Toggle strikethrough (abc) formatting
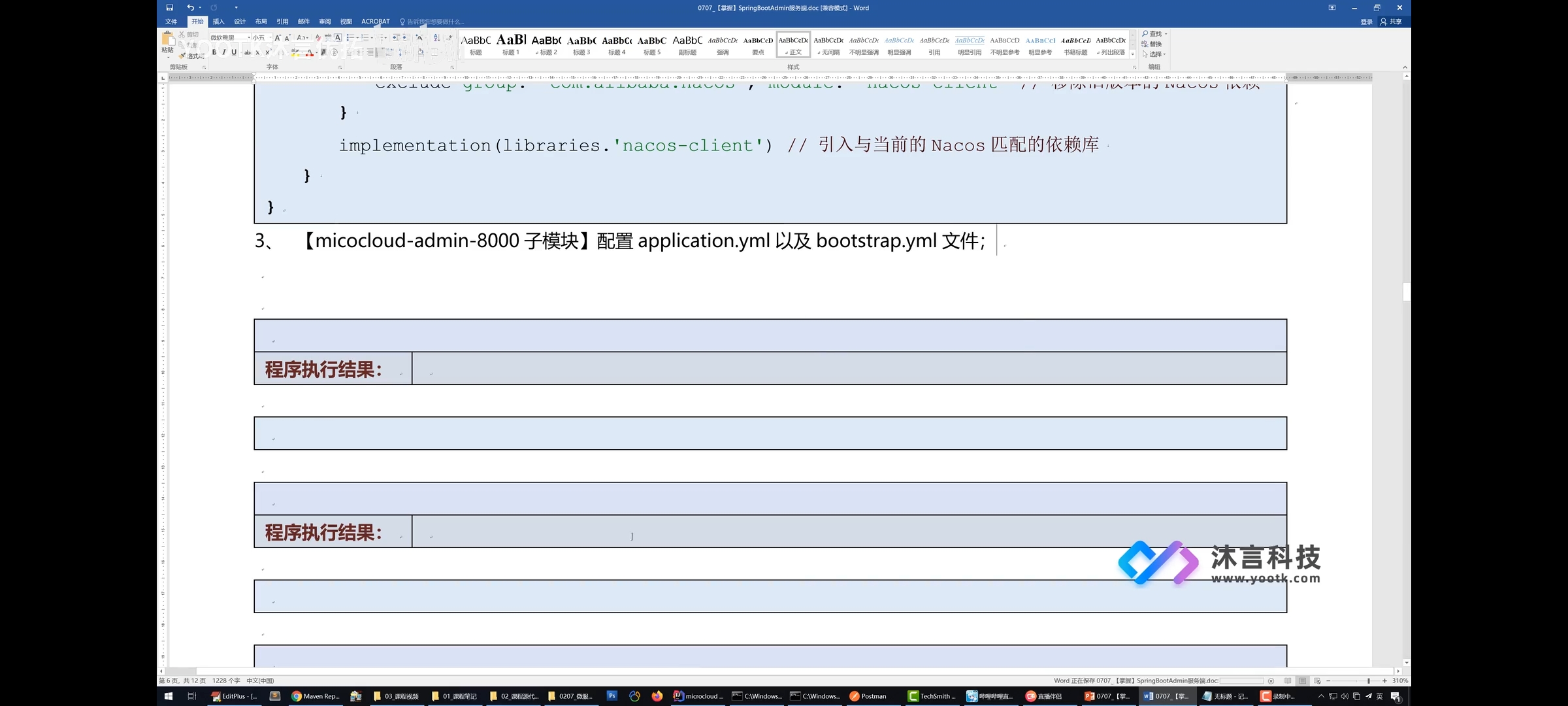This screenshot has width=1568, height=706. 247,52
